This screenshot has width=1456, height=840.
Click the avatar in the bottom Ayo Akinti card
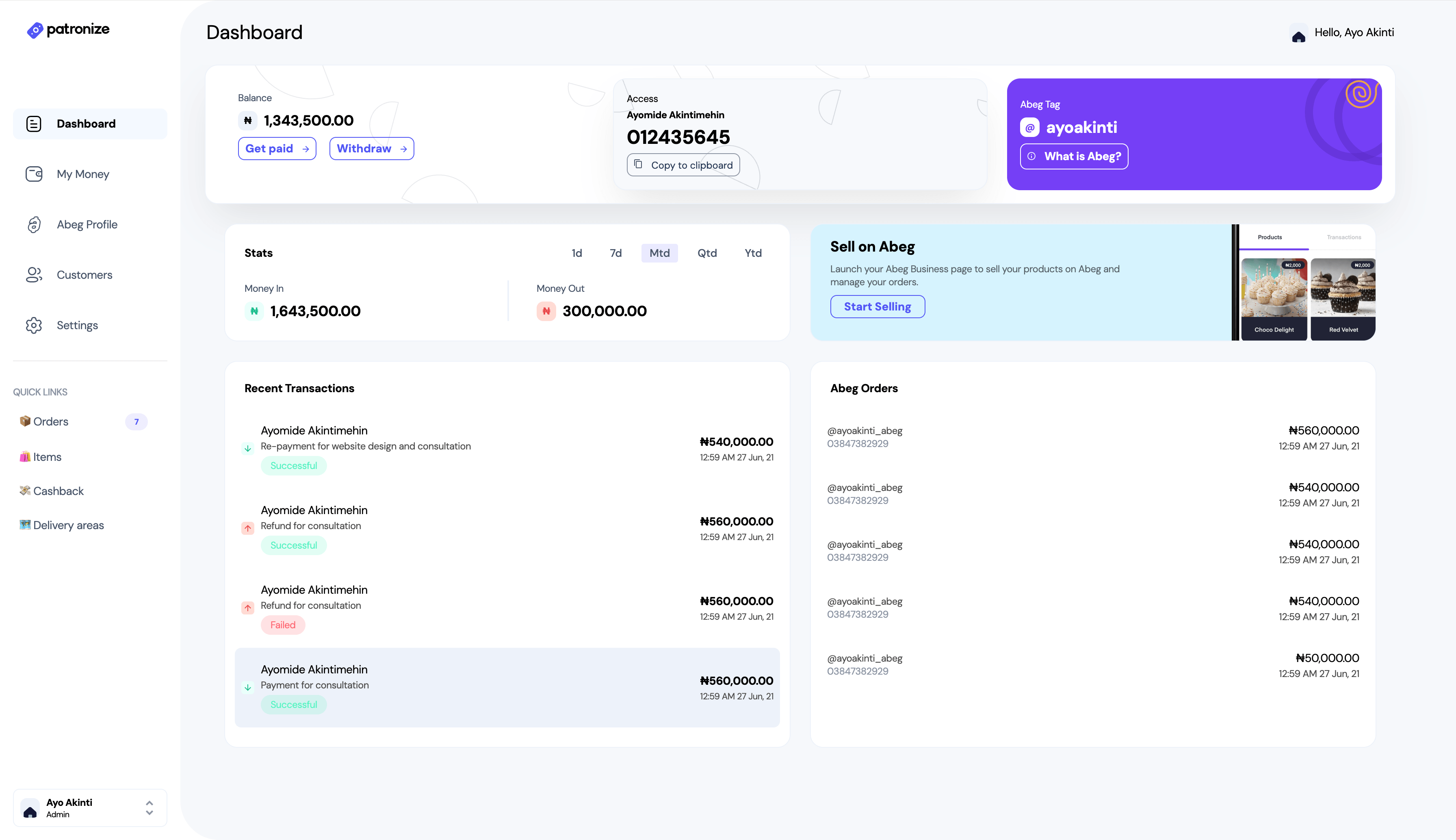click(x=30, y=808)
